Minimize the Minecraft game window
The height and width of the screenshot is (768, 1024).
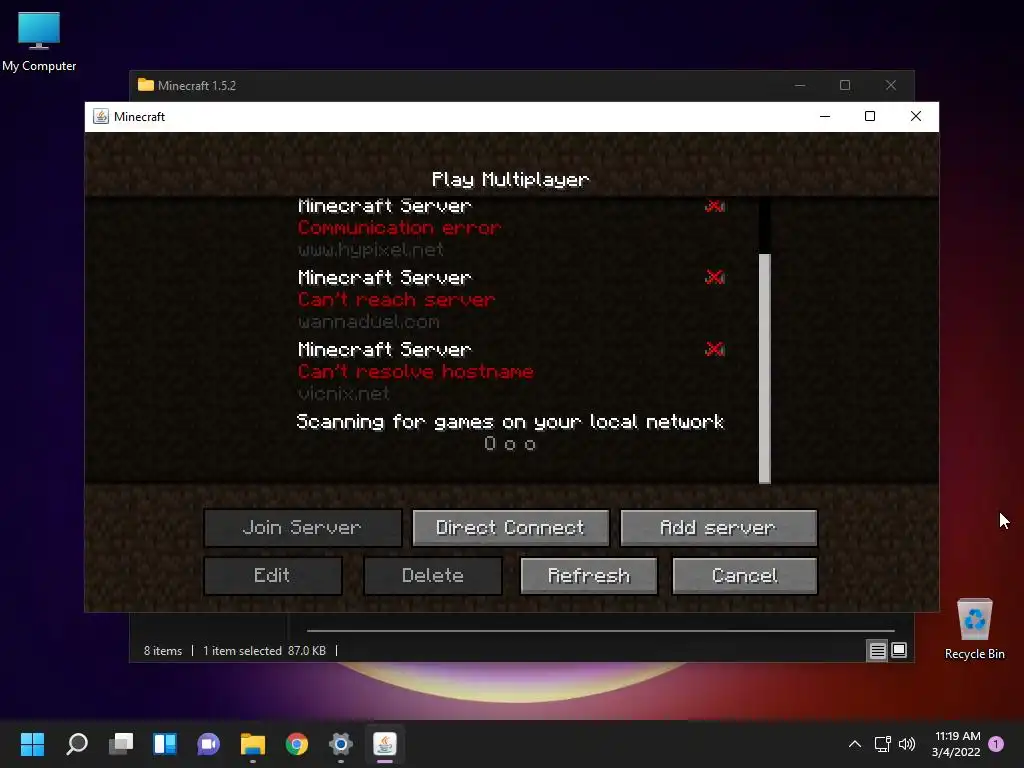tap(825, 116)
